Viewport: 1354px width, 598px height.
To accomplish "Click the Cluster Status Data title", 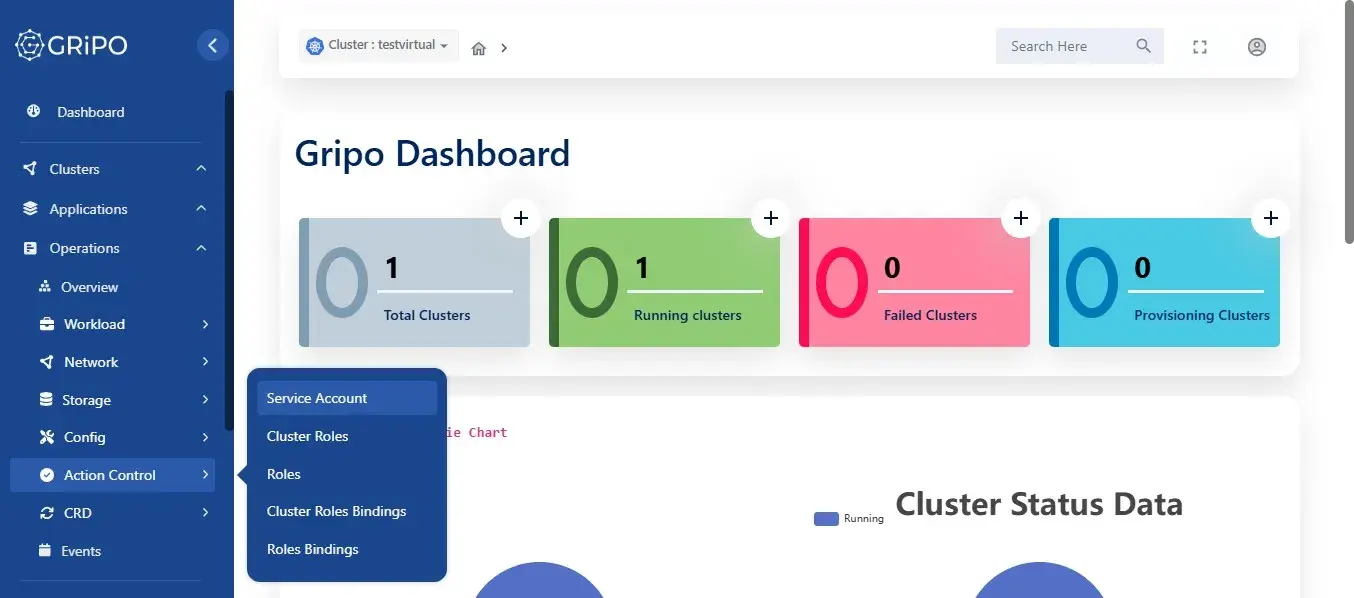I will (x=1039, y=504).
